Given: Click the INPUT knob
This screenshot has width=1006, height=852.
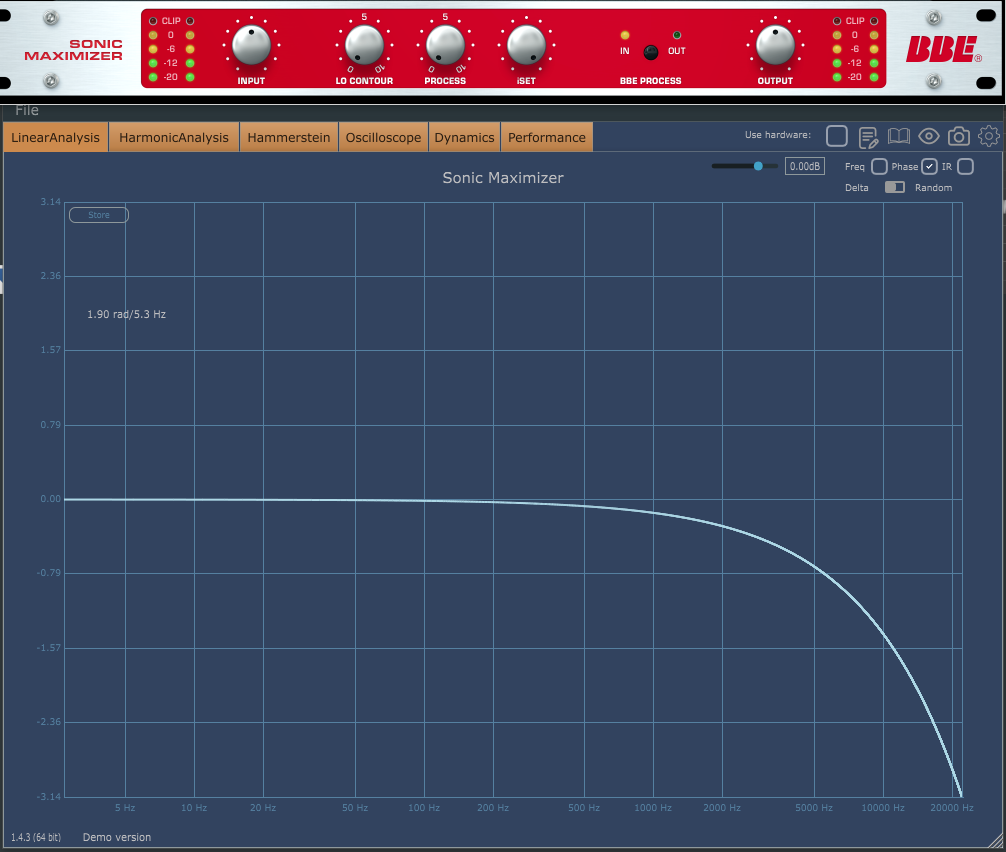Looking at the screenshot, I should click(252, 46).
